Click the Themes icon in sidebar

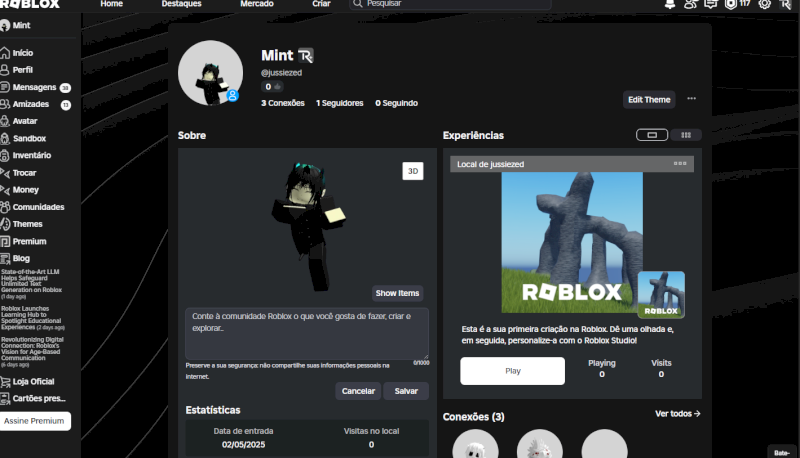(5, 224)
